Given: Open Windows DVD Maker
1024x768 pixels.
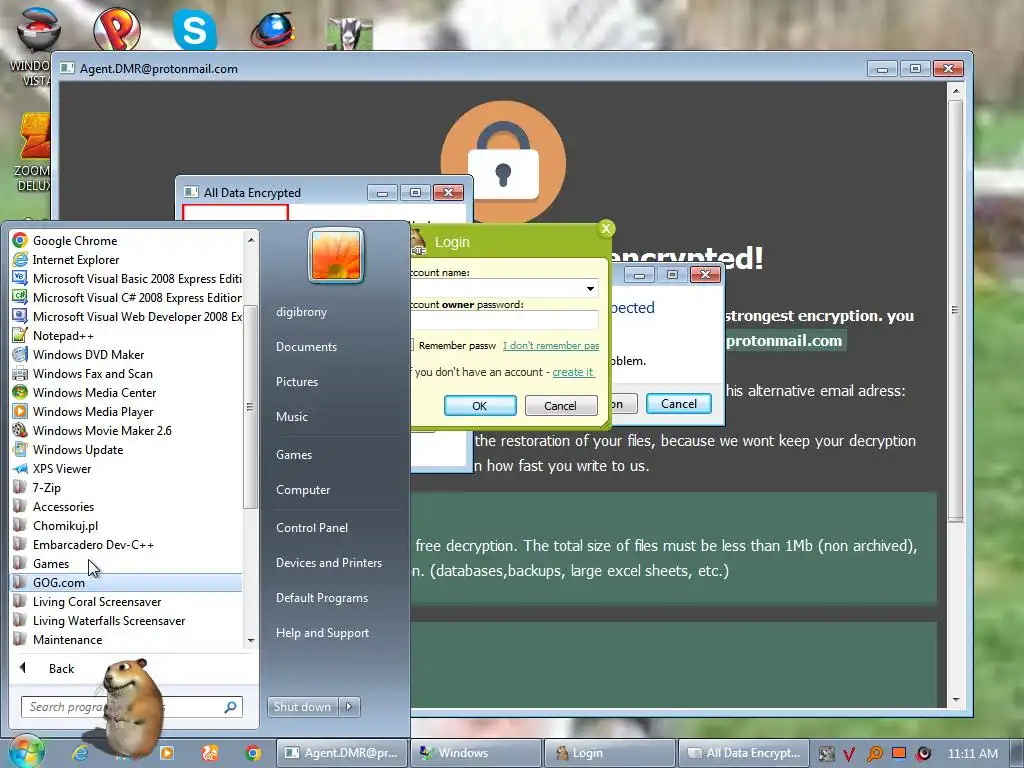Looking at the screenshot, I should [x=127, y=355].
